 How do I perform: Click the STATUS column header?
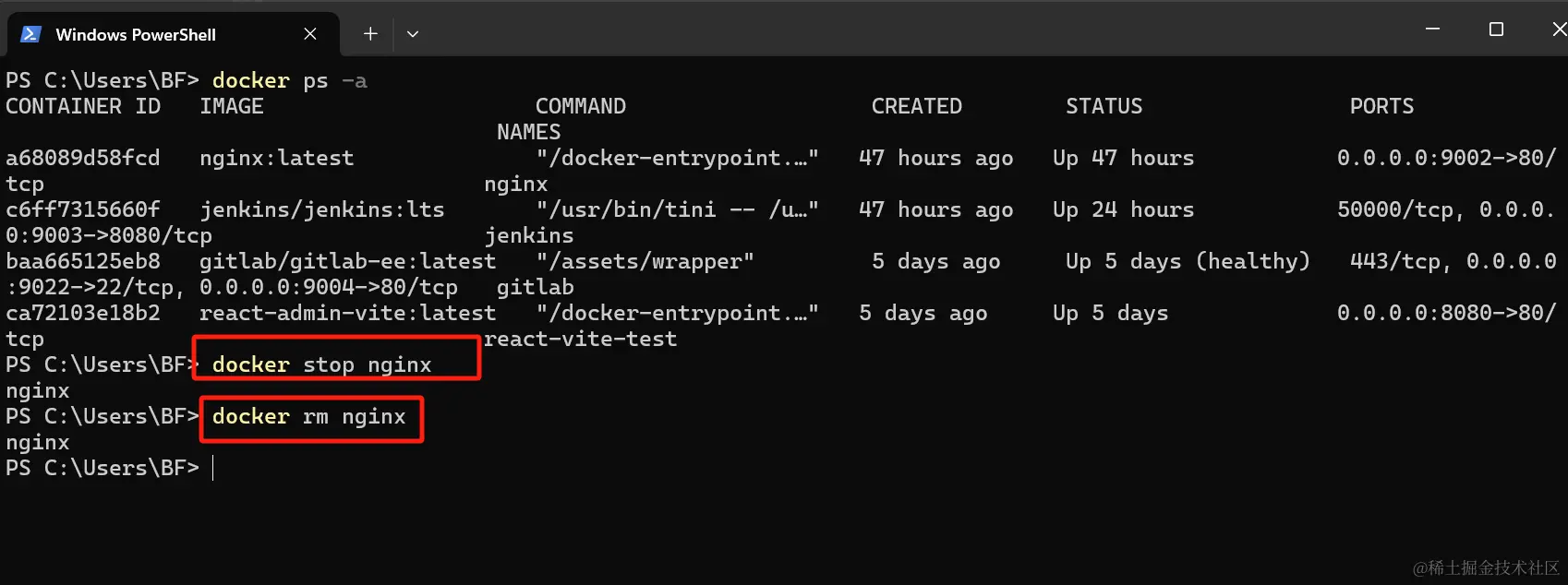1104,106
